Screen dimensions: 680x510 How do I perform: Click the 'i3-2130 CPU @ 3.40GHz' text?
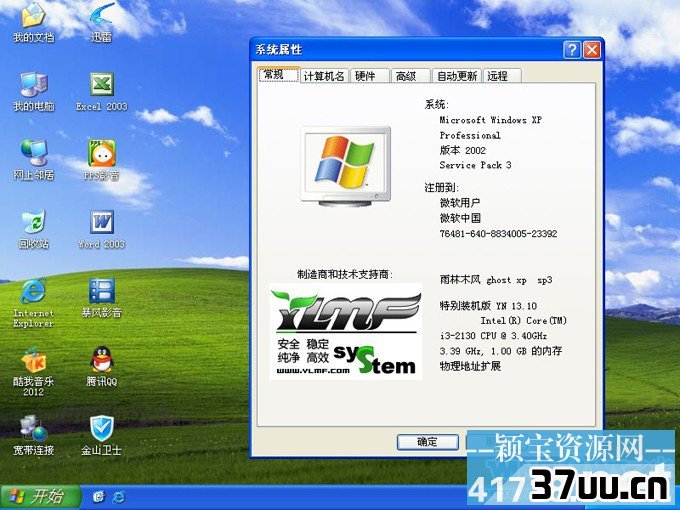[493, 336]
